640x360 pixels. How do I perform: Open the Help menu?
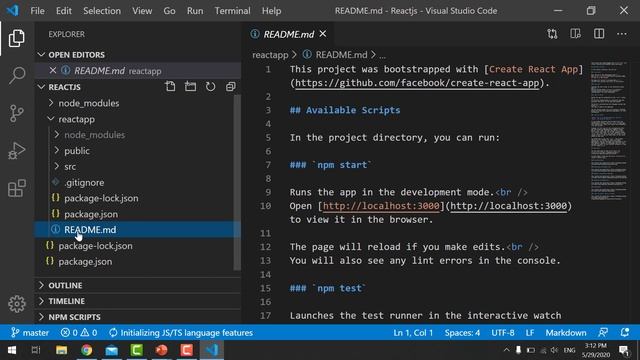(x=271, y=11)
